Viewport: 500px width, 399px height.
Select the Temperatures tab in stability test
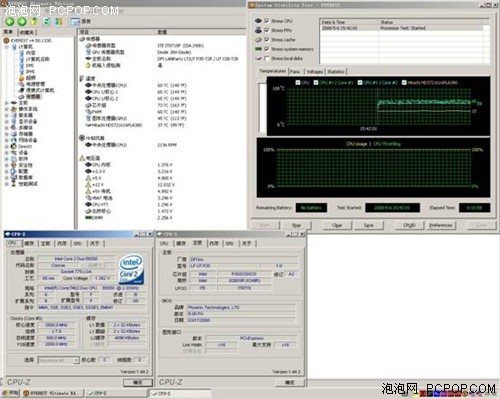tap(273, 71)
